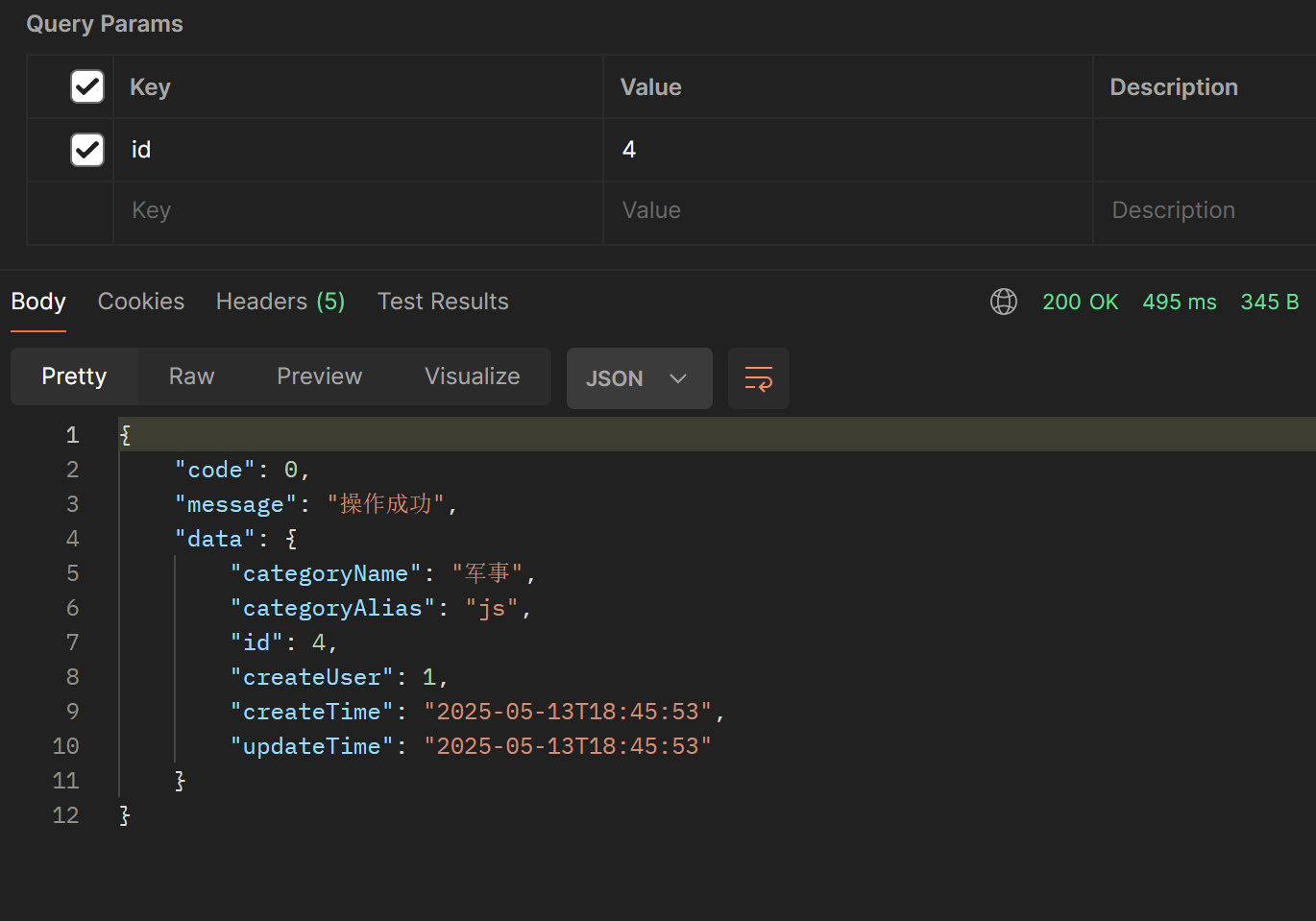Open the Preview response view
This screenshot has width=1316, height=921.
coord(319,376)
